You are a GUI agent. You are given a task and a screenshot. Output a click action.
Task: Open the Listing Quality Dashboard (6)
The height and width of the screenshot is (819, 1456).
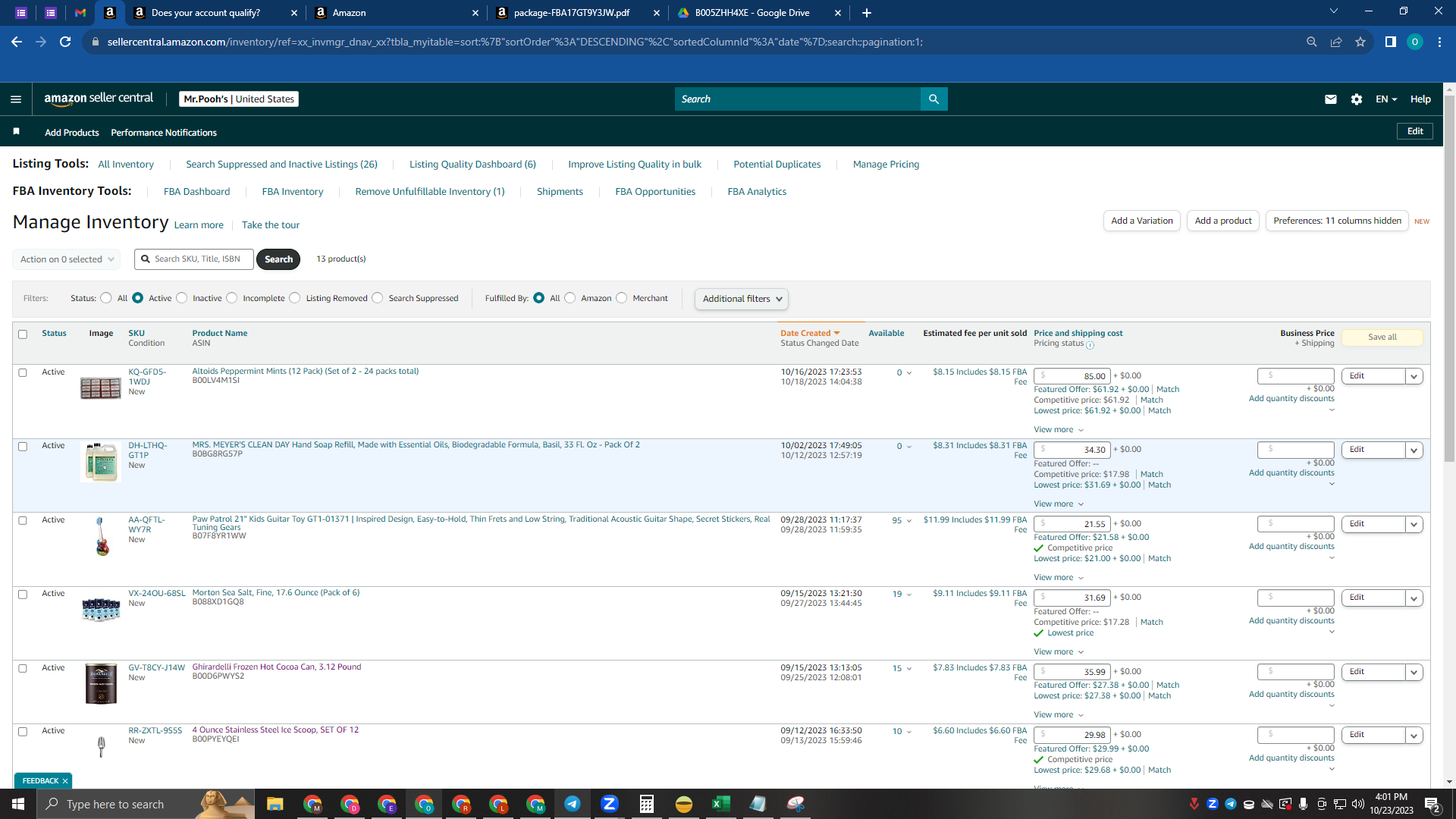[472, 165]
